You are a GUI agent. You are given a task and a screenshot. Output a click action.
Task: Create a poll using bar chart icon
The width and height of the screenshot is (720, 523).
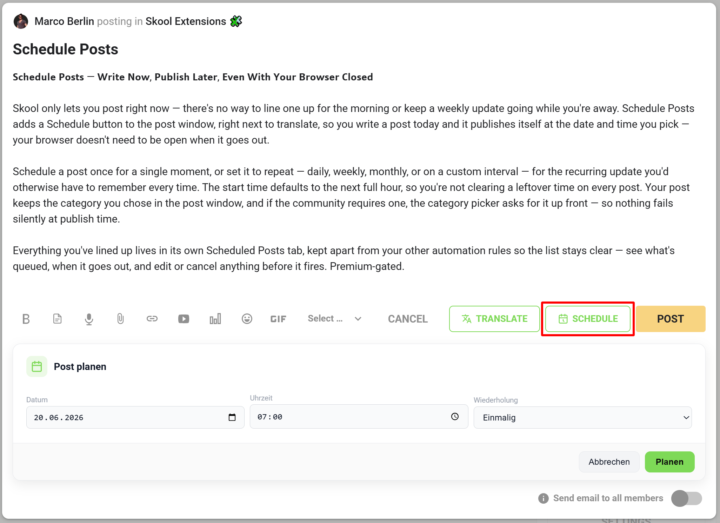[215, 319]
